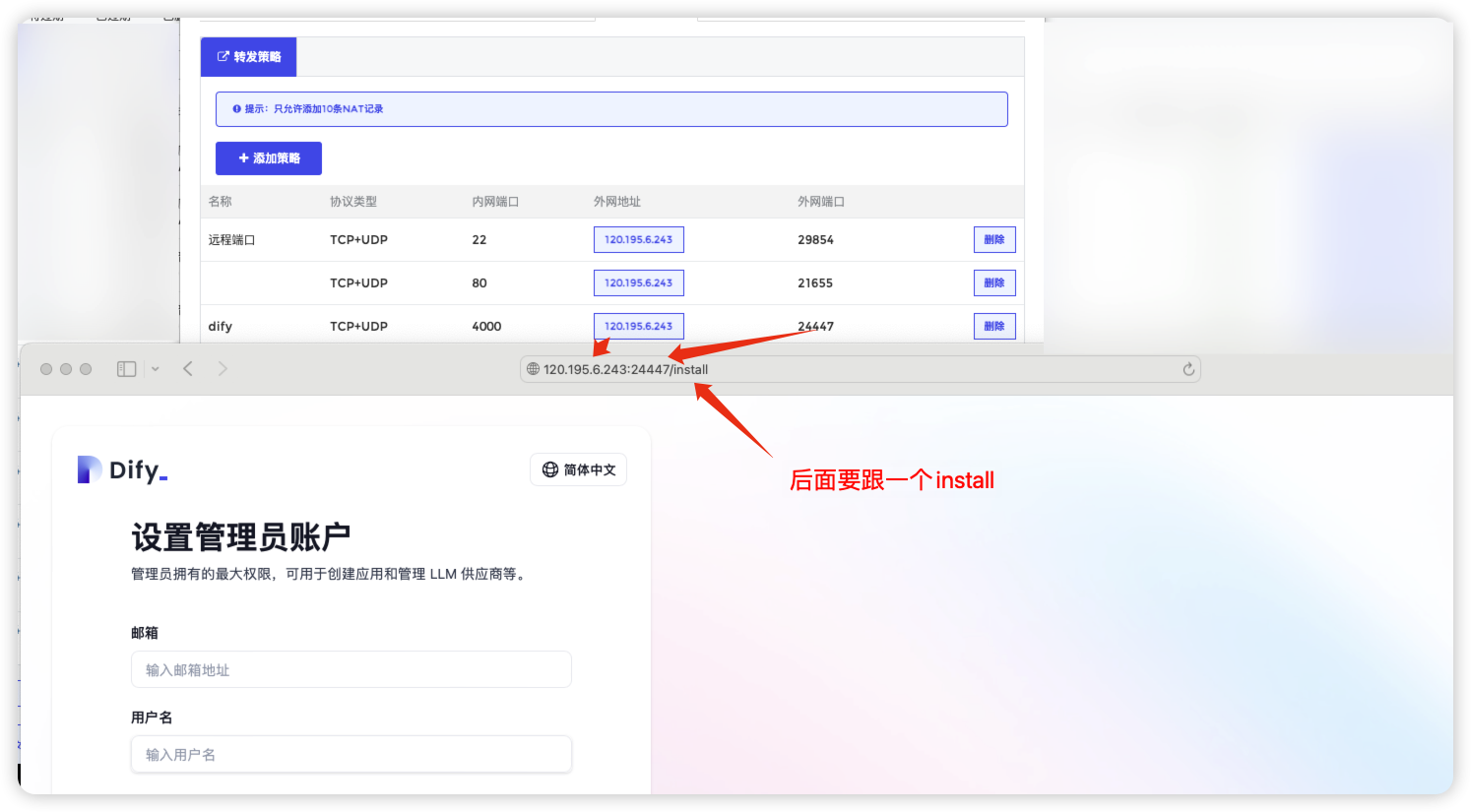Go forward using Safari forward arrow
The image size is (1471, 812).
[x=223, y=369]
